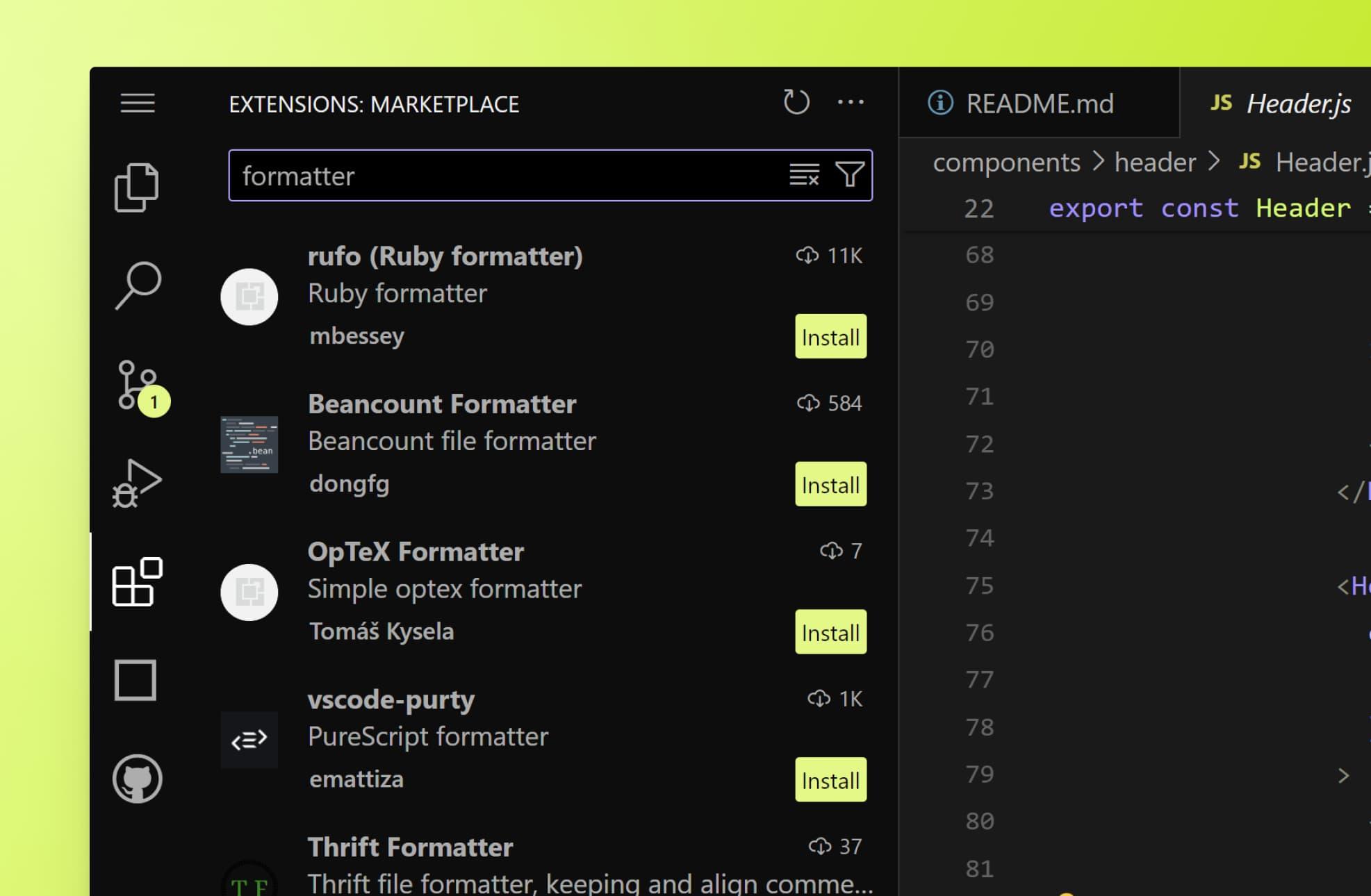Open the Search panel

[x=136, y=283]
